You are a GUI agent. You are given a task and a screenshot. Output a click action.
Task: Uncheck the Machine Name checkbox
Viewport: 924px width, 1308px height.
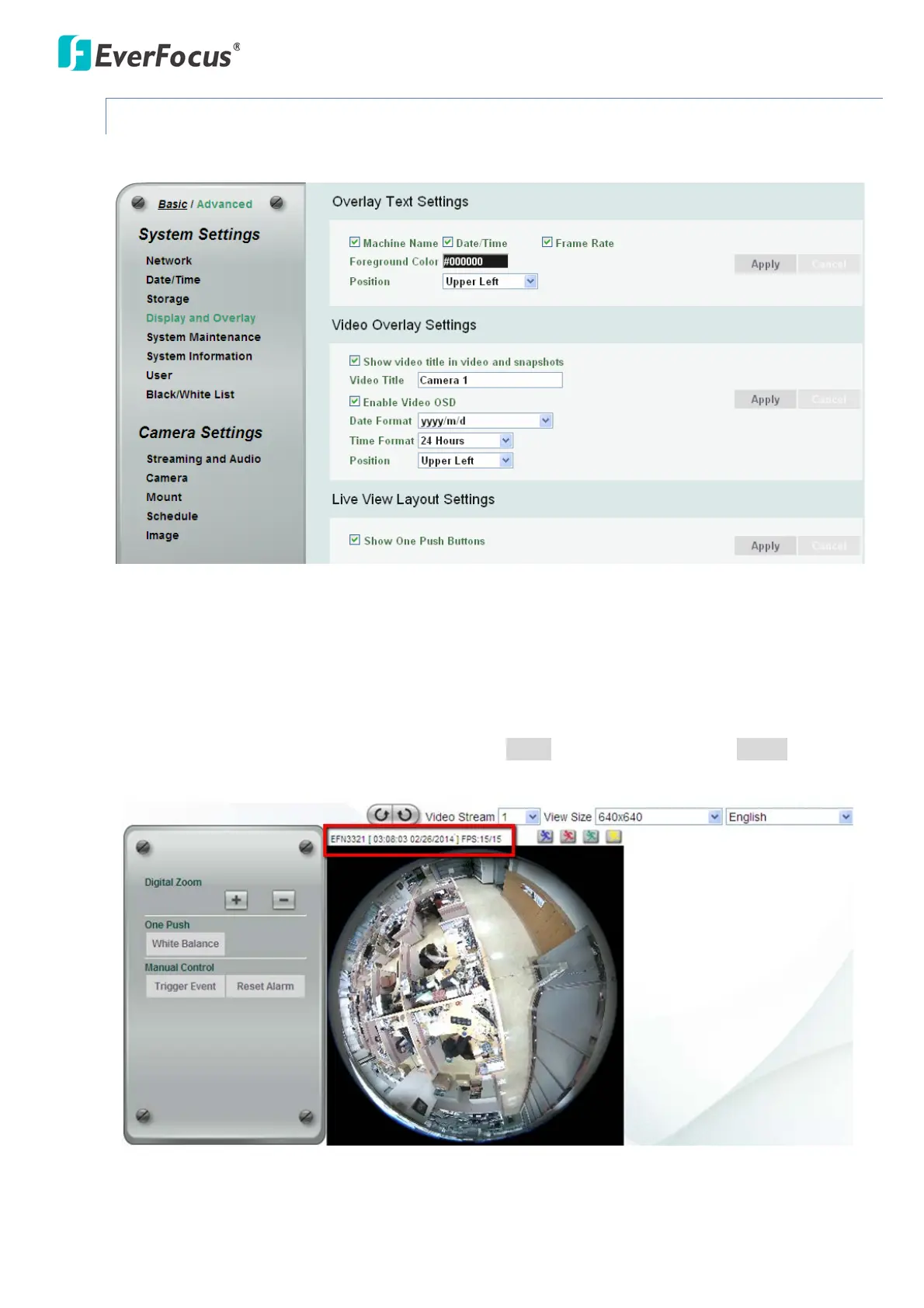(355, 242)
